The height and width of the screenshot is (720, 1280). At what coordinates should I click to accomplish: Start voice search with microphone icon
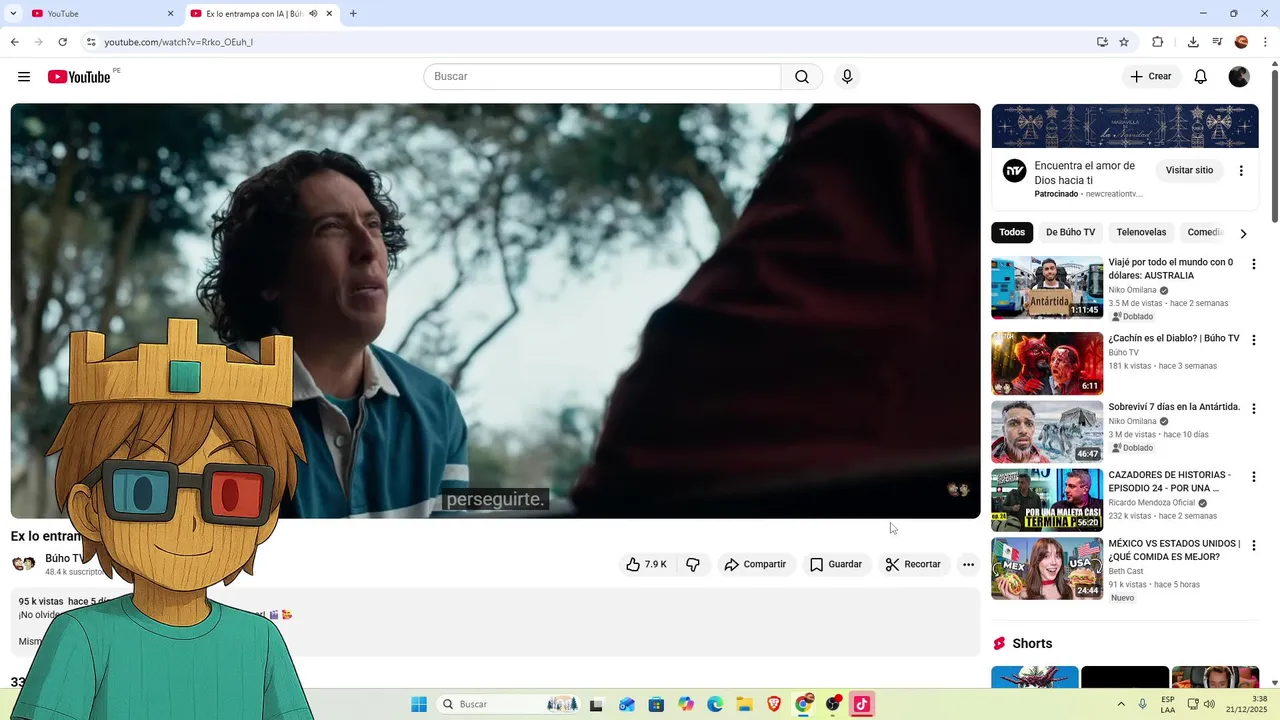point(847,77)
